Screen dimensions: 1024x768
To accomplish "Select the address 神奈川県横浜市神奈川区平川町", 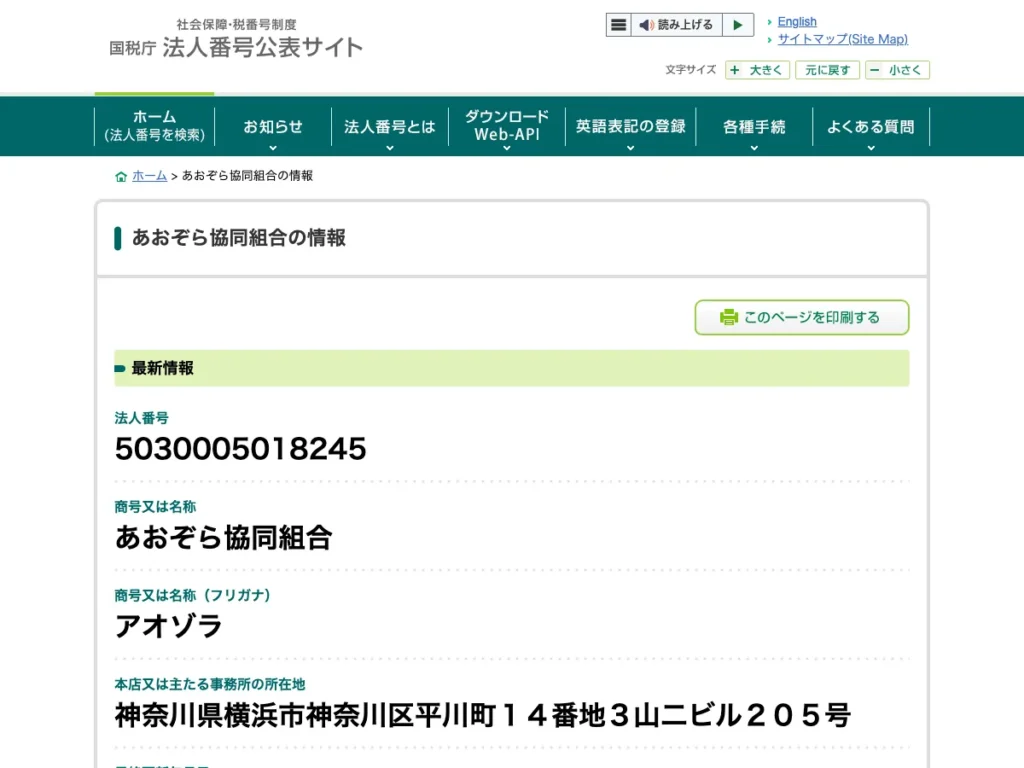I will point(306,715).
